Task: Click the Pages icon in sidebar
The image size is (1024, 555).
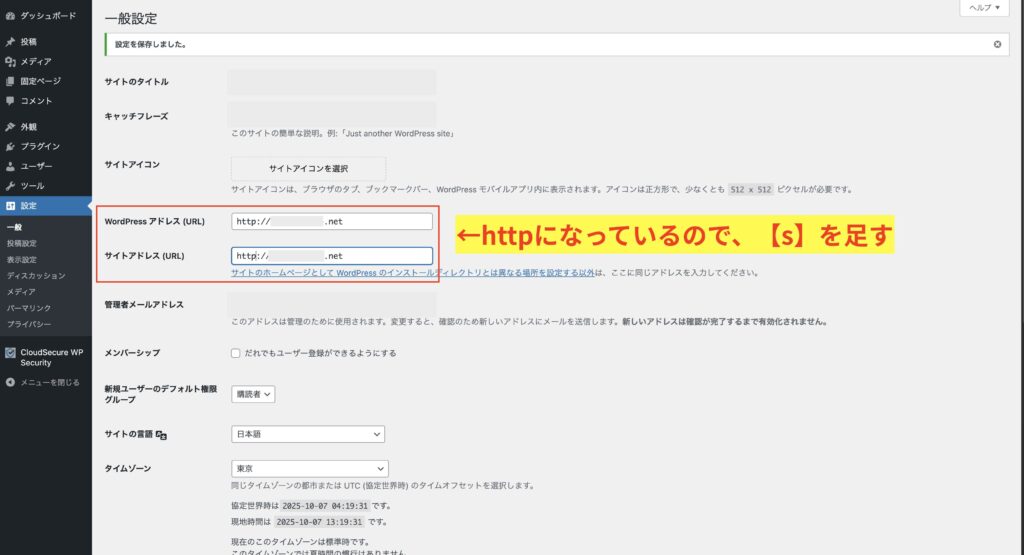Action: pyautogui.click(x=10, y=81)
